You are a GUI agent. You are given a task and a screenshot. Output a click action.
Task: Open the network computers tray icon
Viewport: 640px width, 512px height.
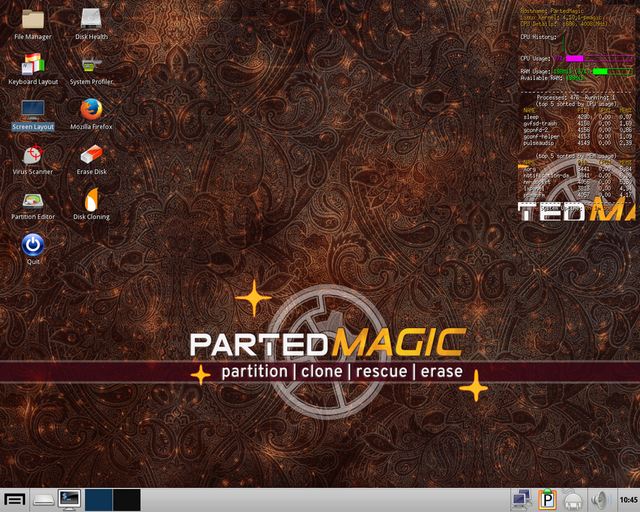[x=522, y=500]
